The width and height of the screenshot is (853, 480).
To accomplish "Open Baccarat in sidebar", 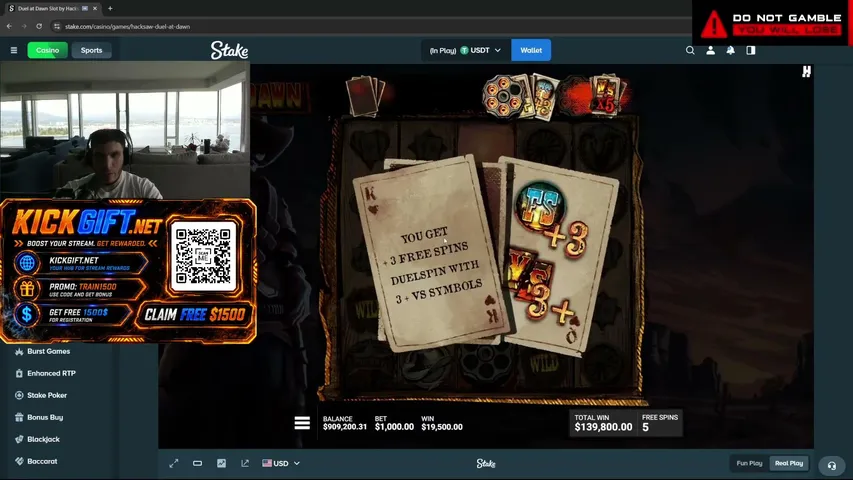I will 42,461.
